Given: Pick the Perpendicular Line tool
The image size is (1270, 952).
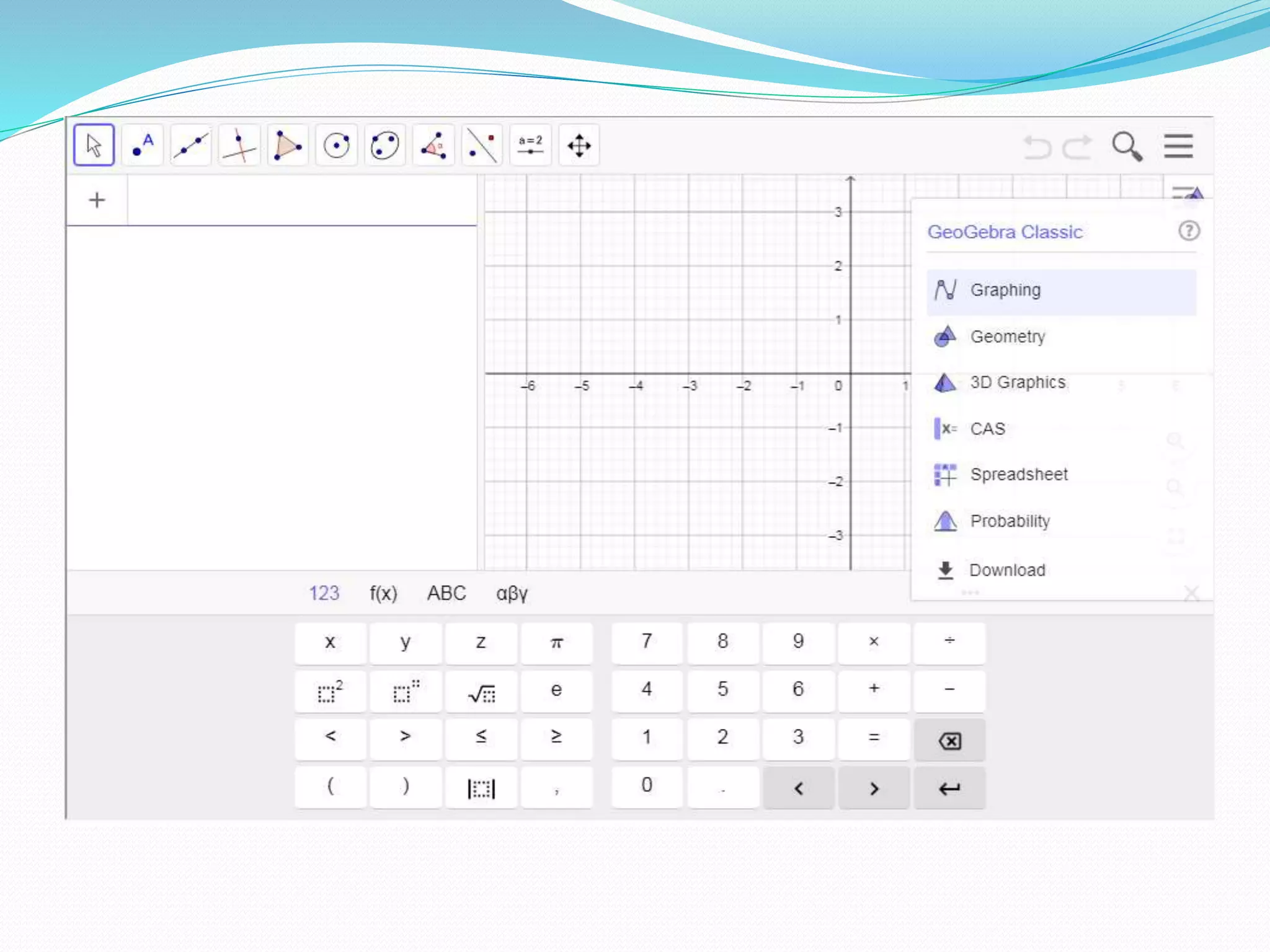Looking at the screenshot, I should click(x=239, y=146).
